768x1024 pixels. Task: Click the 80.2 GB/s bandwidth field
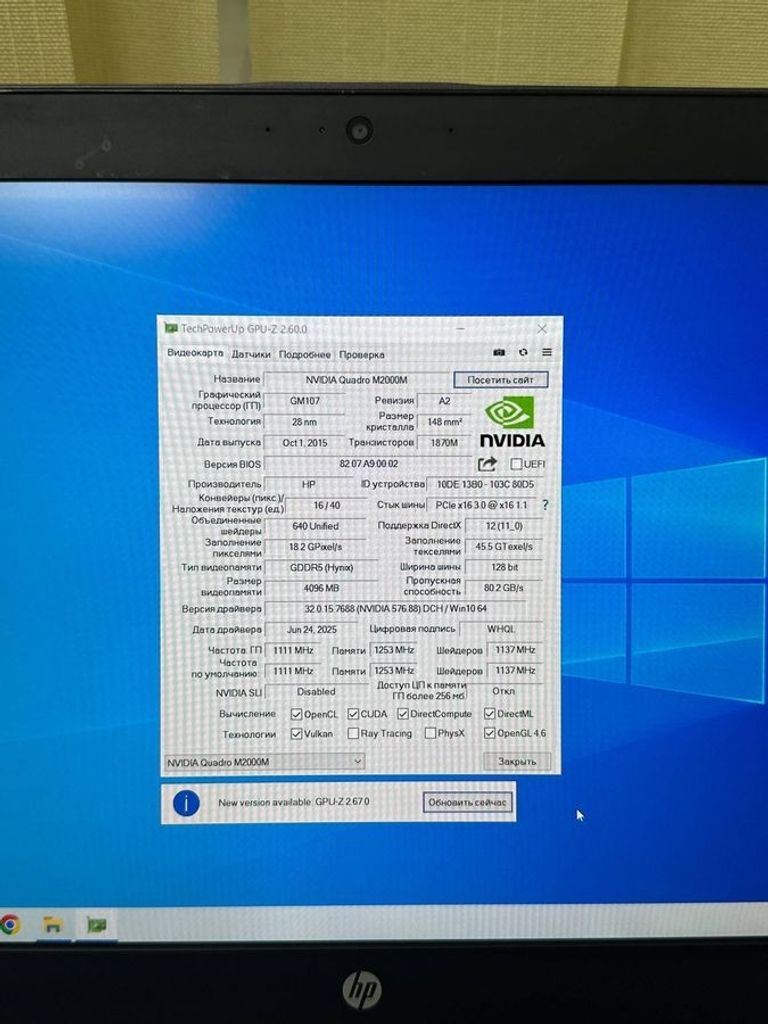[504, 588]
